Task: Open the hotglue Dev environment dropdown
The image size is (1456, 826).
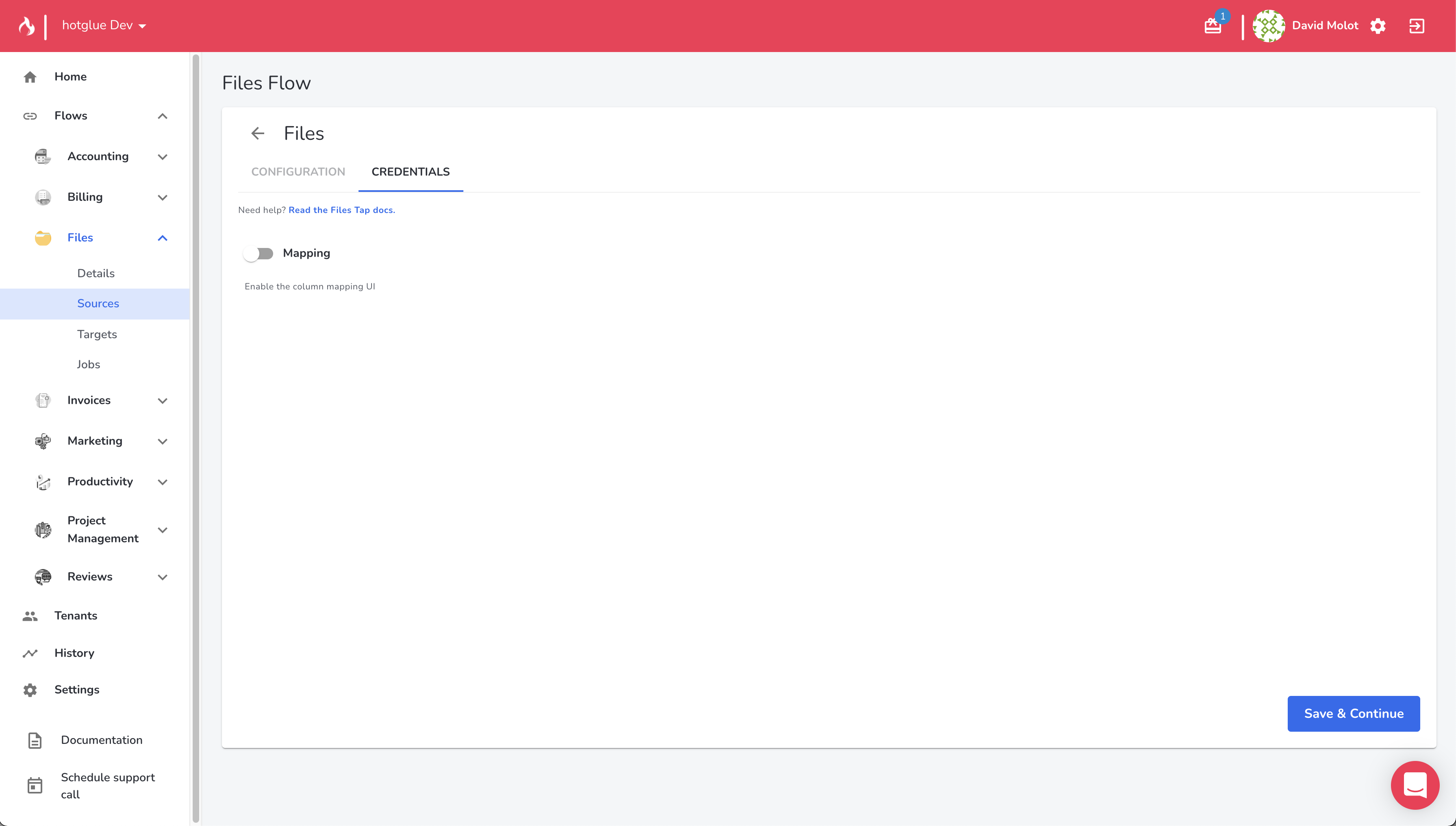Action: (x=104, y=26)
